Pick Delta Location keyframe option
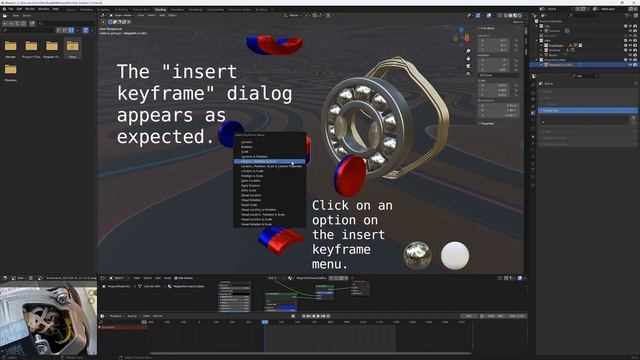The width and height of the screenshot is (640, 360). pyautogui.click(x=251, y=180)
